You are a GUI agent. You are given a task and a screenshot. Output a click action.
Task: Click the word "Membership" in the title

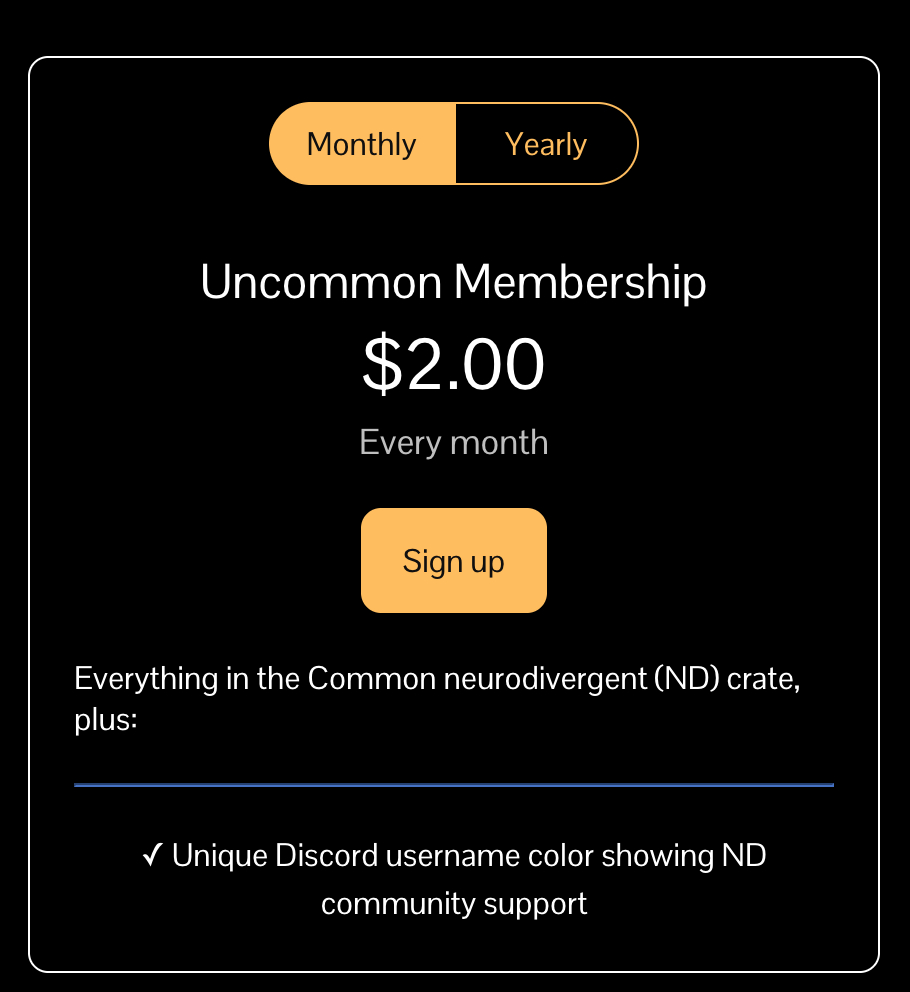[x=580, y=283]
